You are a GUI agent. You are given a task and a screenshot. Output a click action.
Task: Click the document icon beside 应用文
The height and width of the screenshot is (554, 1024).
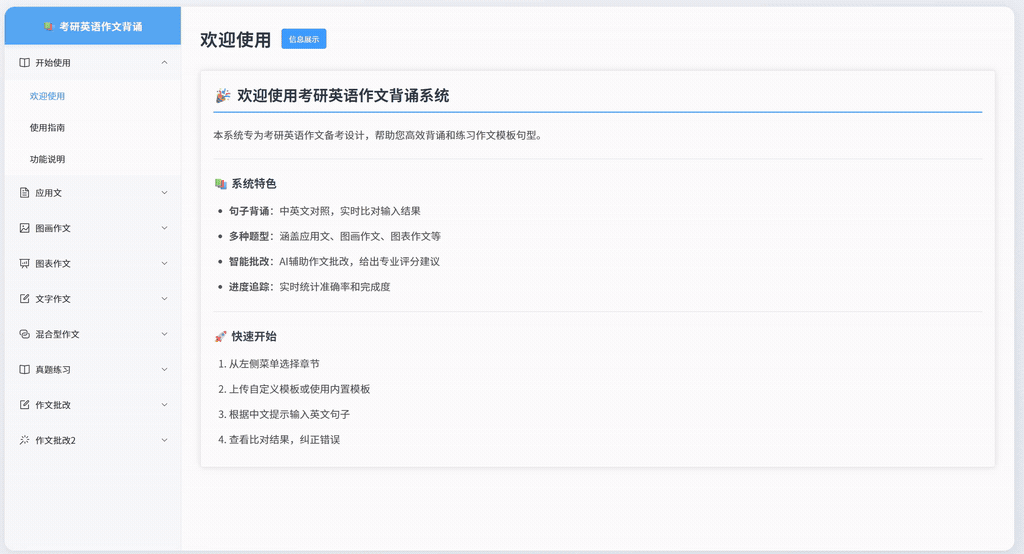[24, 193]
